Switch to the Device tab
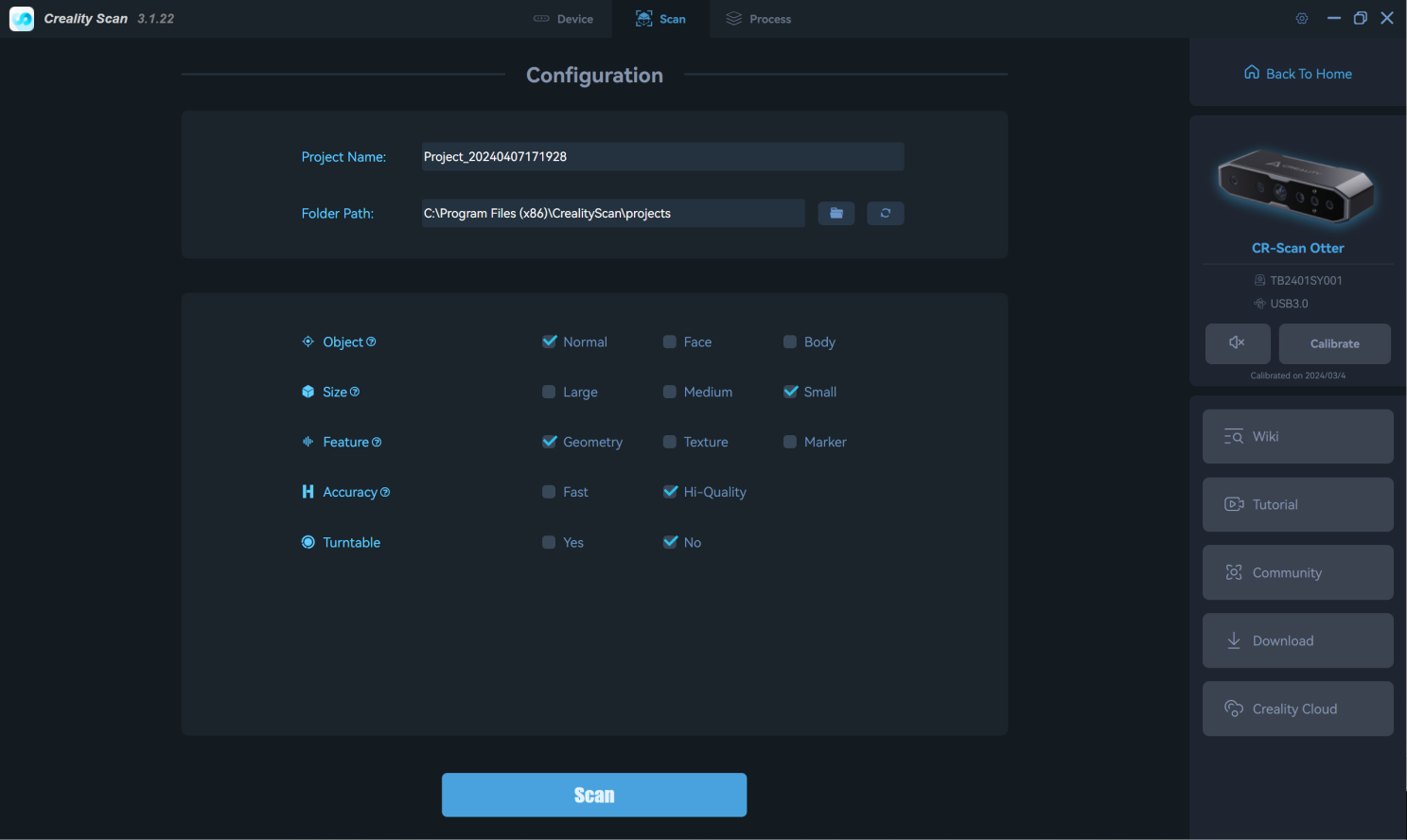 (563, 19)
